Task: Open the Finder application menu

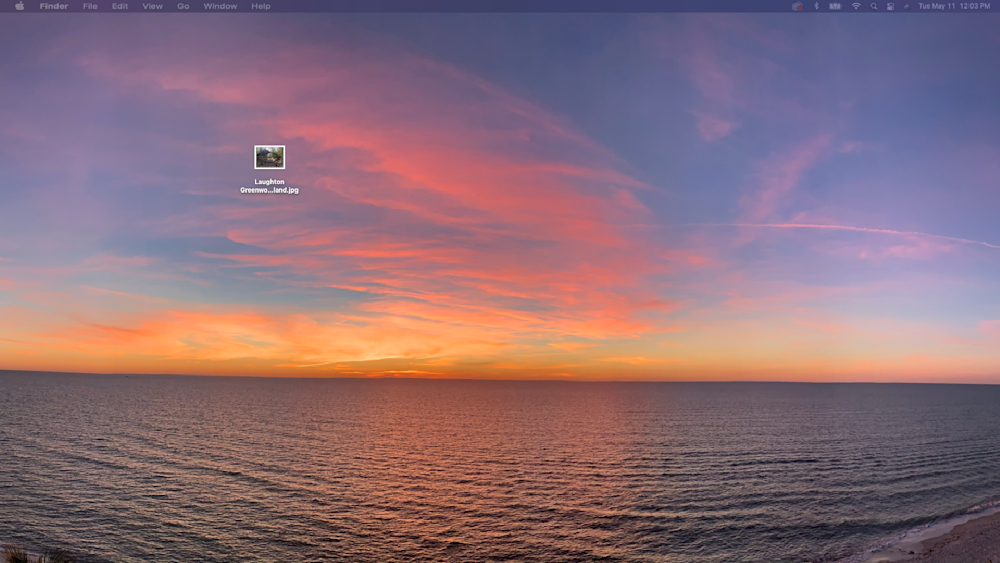Action: pyautogui.click(x=54, y=6)
